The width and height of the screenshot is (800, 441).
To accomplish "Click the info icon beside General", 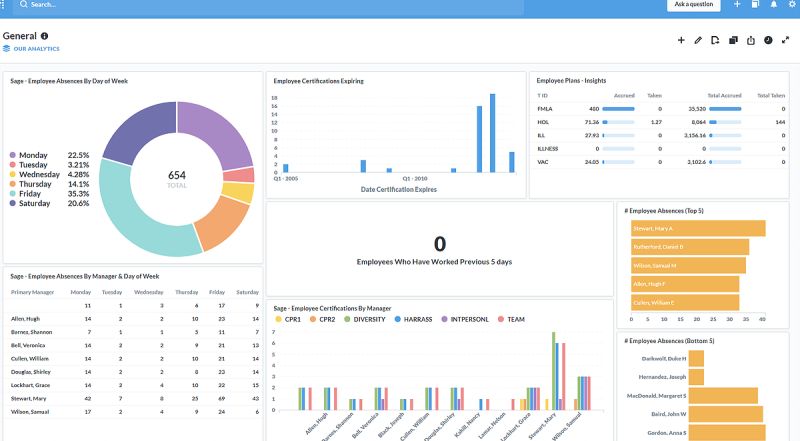I will 44,36.
